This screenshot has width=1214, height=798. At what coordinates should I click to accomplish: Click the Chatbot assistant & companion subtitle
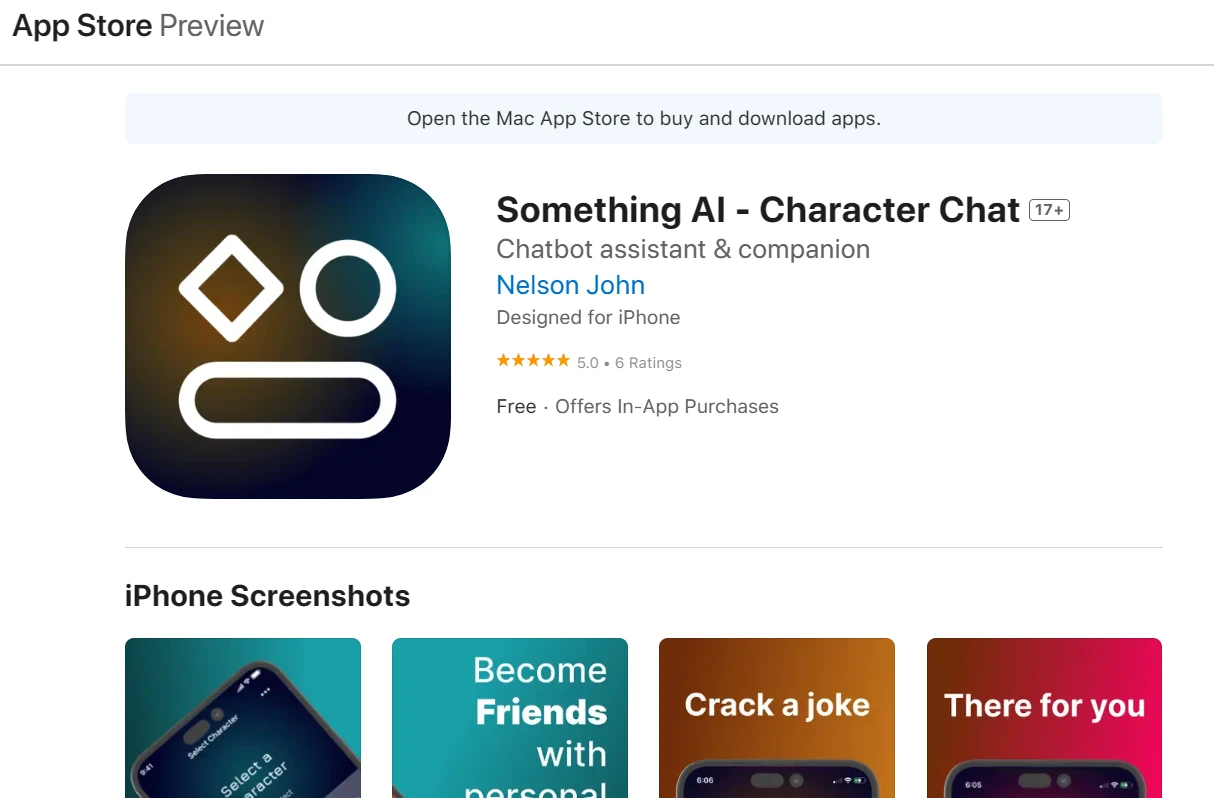pos(683,249)
